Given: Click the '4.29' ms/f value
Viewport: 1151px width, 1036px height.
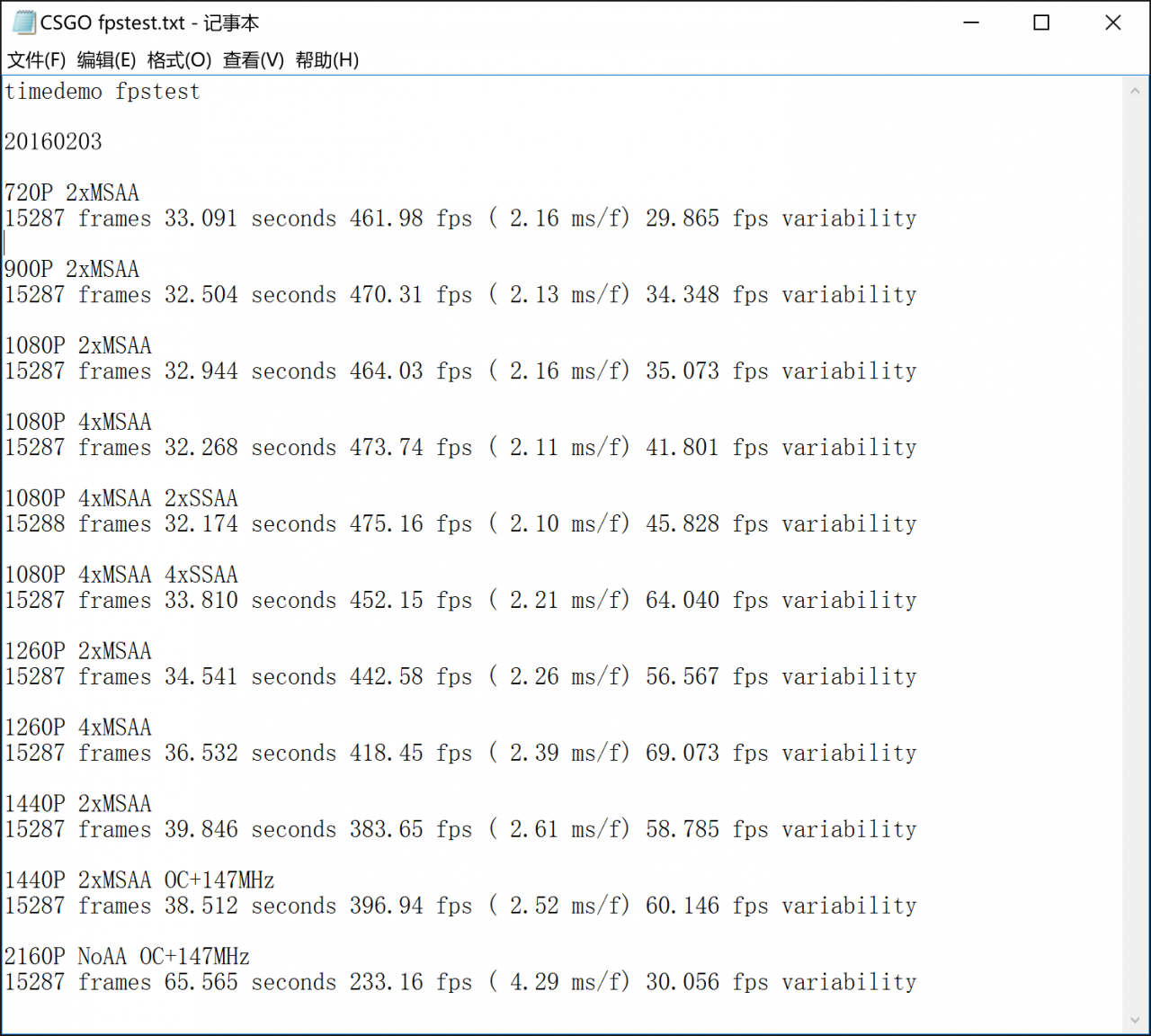Looking at the screenshot, I should 534,983.
